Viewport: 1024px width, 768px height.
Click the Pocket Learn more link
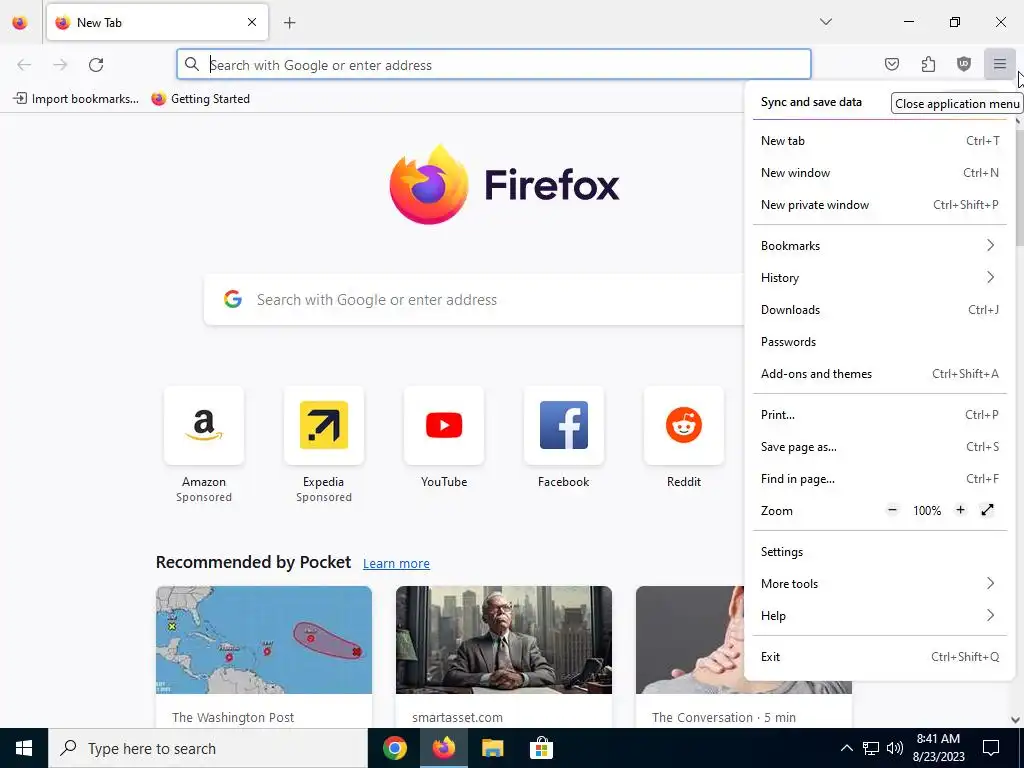click(396, 564)
